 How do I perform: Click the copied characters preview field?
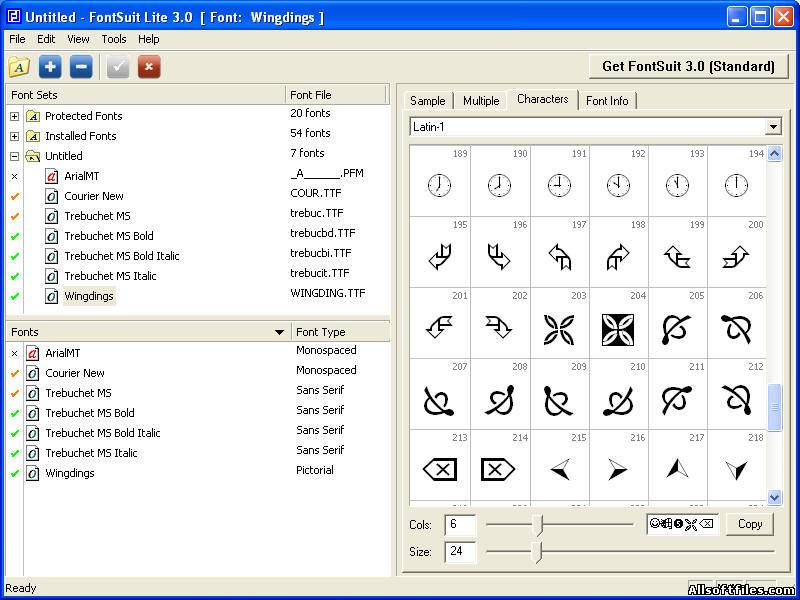tap(682, 524)
